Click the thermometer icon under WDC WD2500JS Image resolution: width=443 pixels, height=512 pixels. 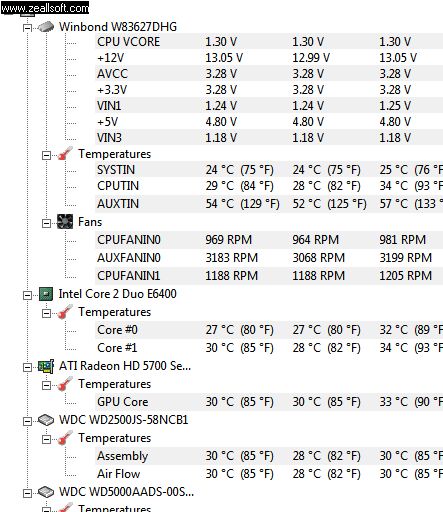tap(65, 438)
